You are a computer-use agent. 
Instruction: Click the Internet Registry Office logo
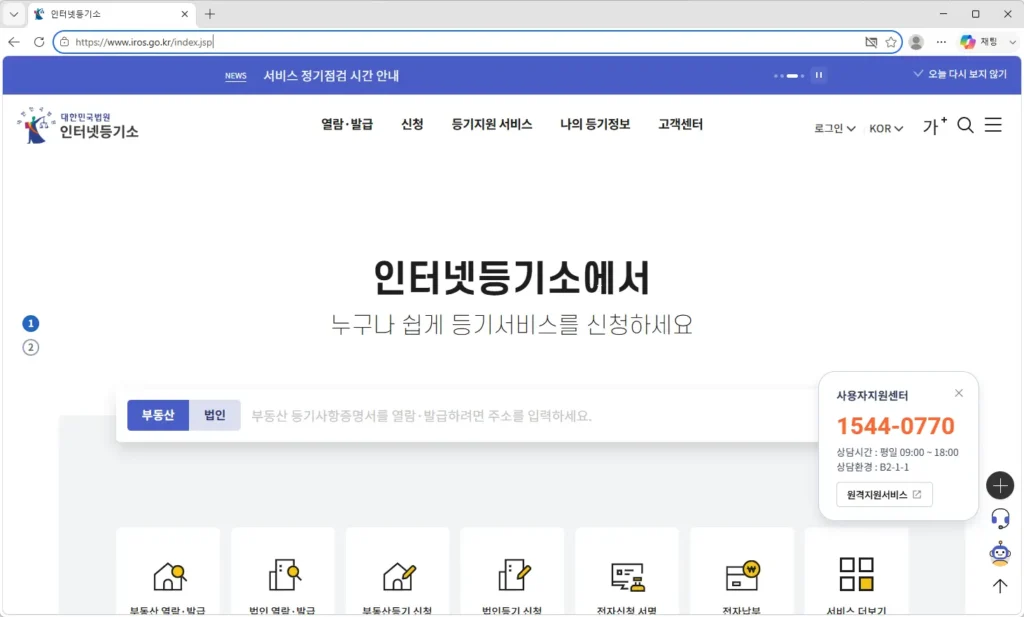coord(78,125)
